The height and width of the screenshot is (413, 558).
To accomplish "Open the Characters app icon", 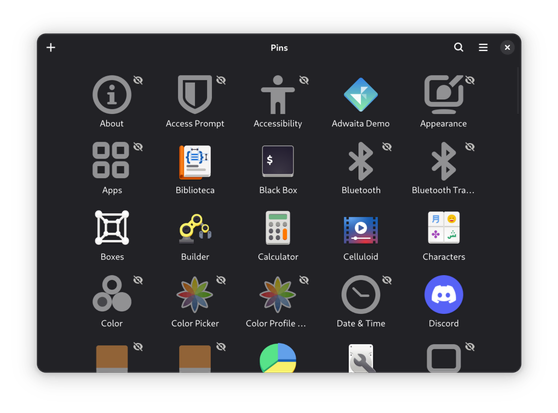I will pos(443,228).
